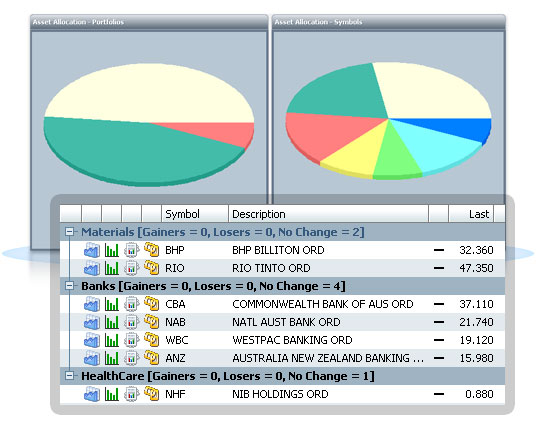550x437 pixels.
Task: Click the report icon in ANZ row
Action: (x=132, y=358)
